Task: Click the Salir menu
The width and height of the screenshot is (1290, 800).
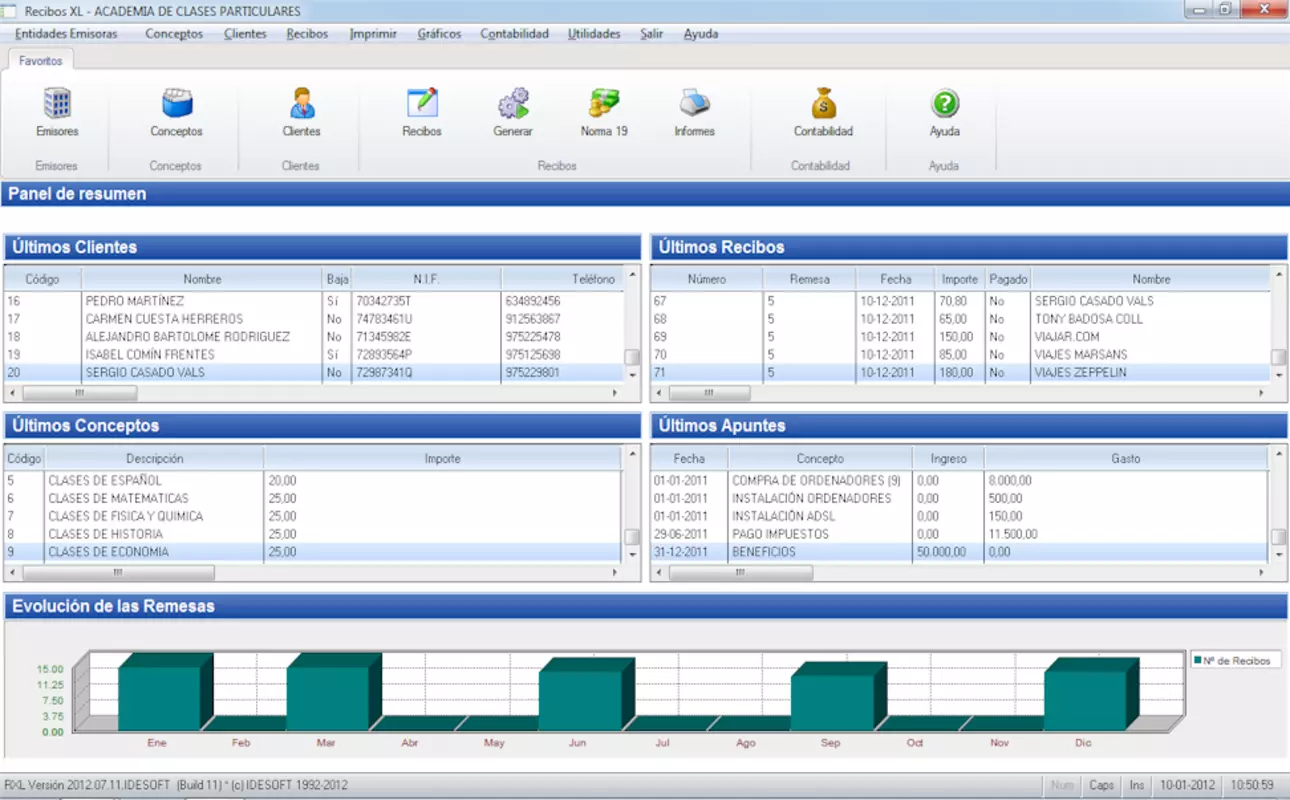Action: pyautogui.click(x=652, y=34)
